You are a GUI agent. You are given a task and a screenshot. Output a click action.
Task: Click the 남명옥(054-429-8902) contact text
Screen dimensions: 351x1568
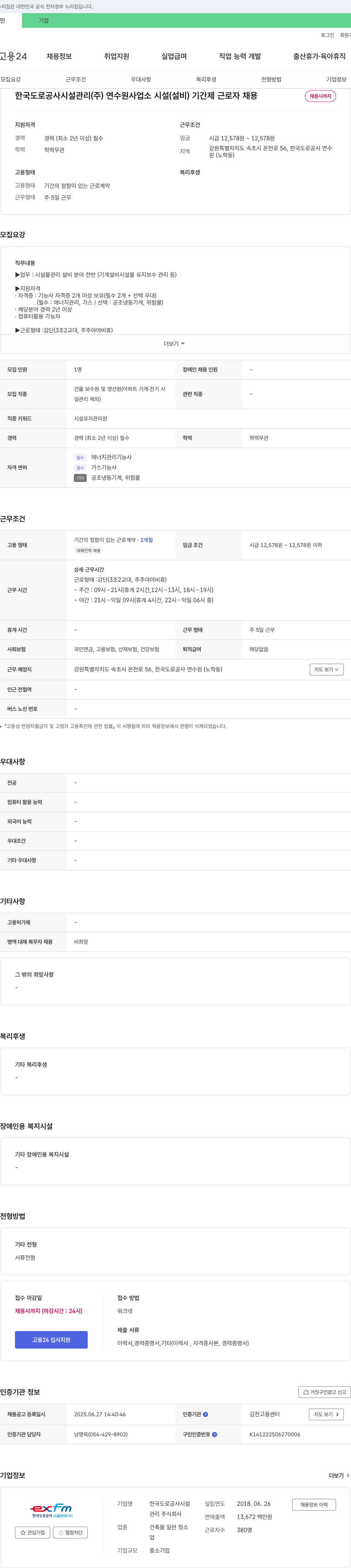101,1434
